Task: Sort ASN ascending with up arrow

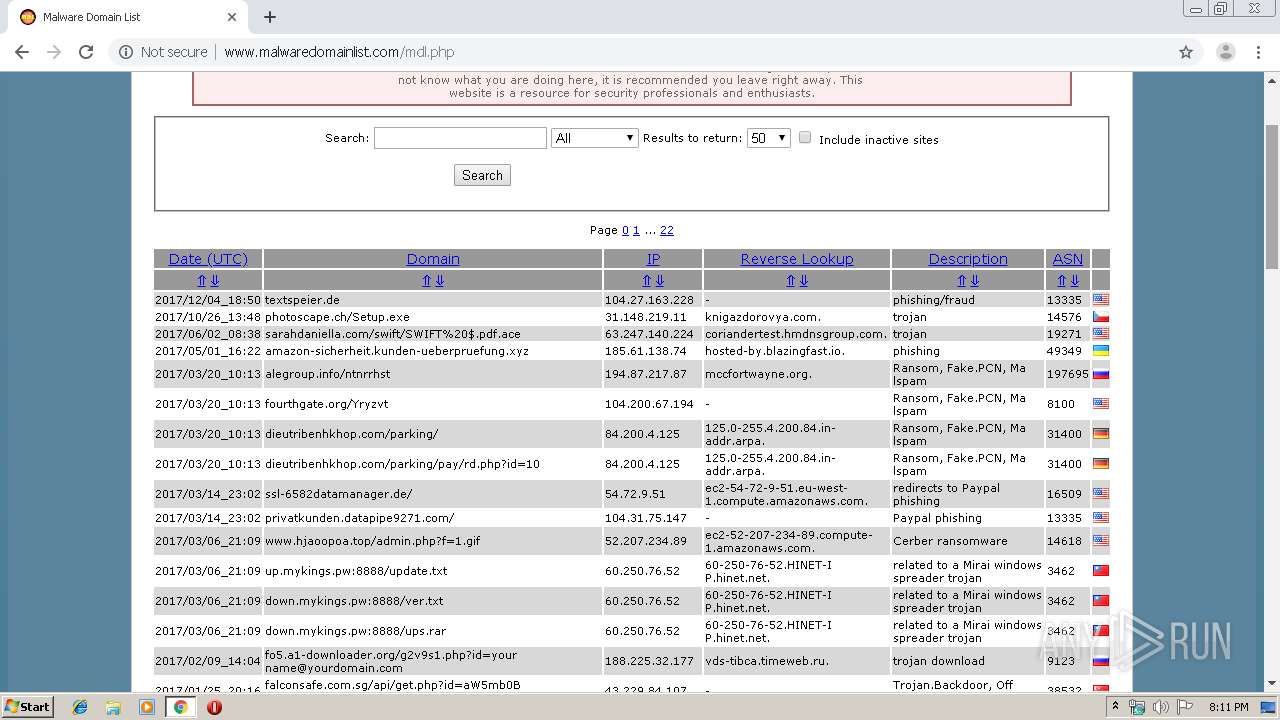Action: [x=1062, y=281]
